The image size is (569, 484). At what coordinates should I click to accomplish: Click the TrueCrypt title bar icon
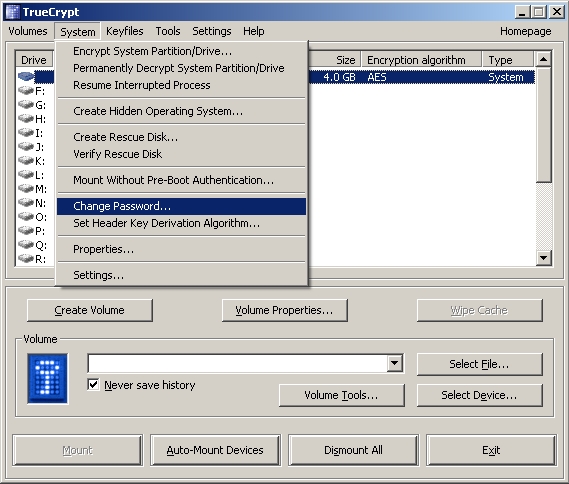coord(13,12)
